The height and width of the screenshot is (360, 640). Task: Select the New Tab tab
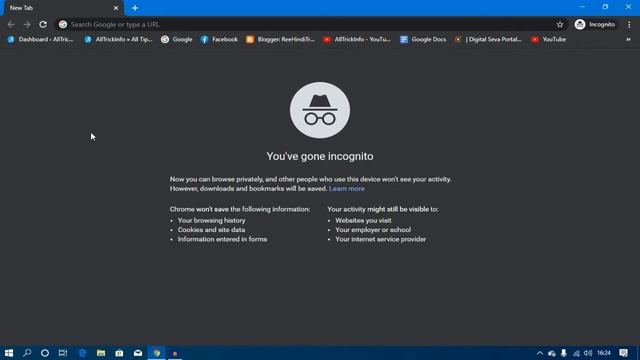click(62, 8)
